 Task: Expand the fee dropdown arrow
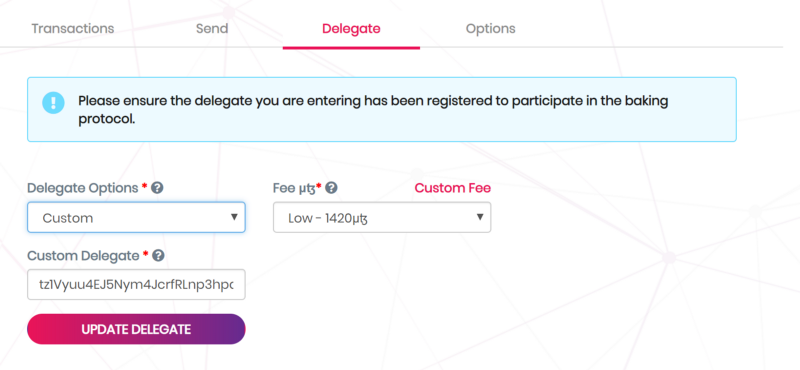(x=480, y=217)
